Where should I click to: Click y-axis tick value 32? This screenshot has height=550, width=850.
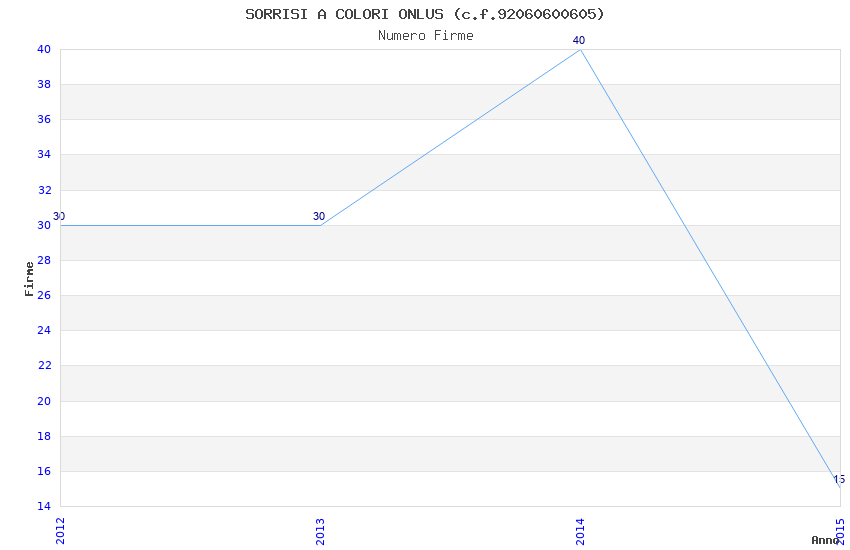[x=44, y=190]
